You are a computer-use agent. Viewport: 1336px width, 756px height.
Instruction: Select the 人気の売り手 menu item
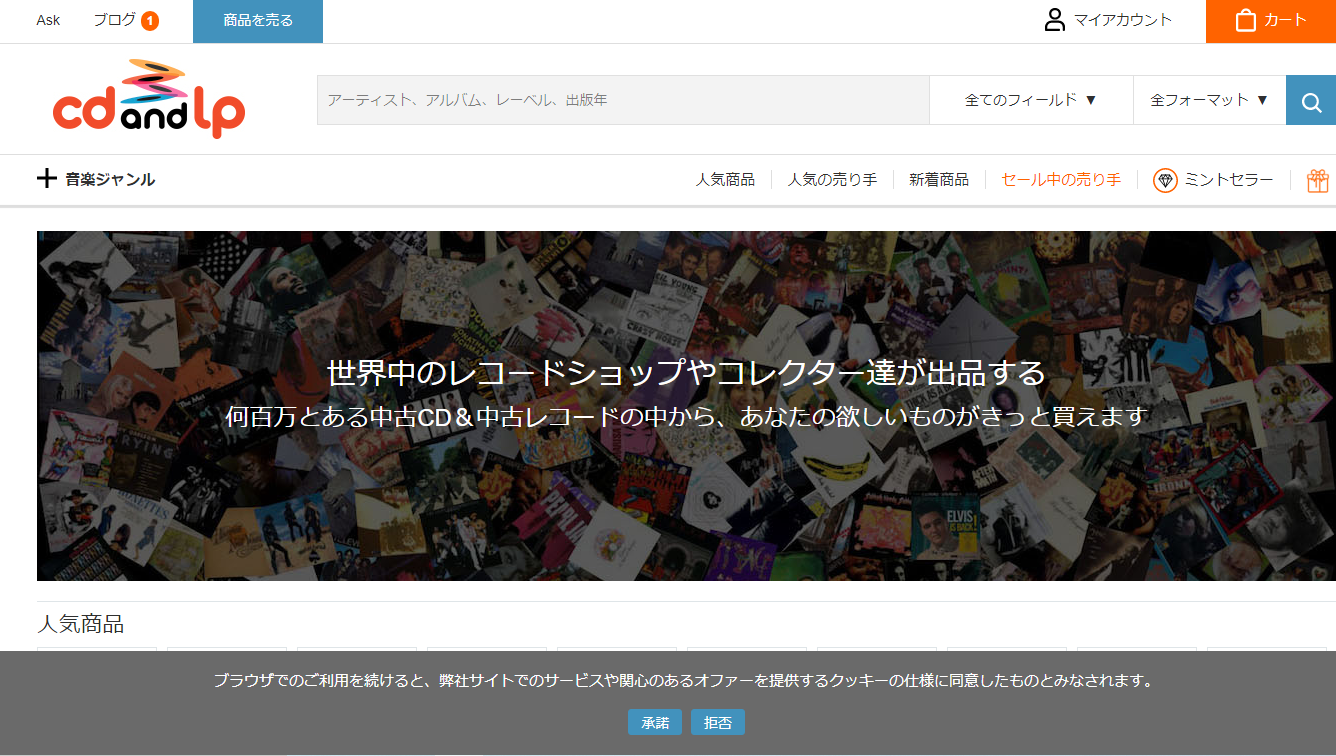click(x=832, y=180)
